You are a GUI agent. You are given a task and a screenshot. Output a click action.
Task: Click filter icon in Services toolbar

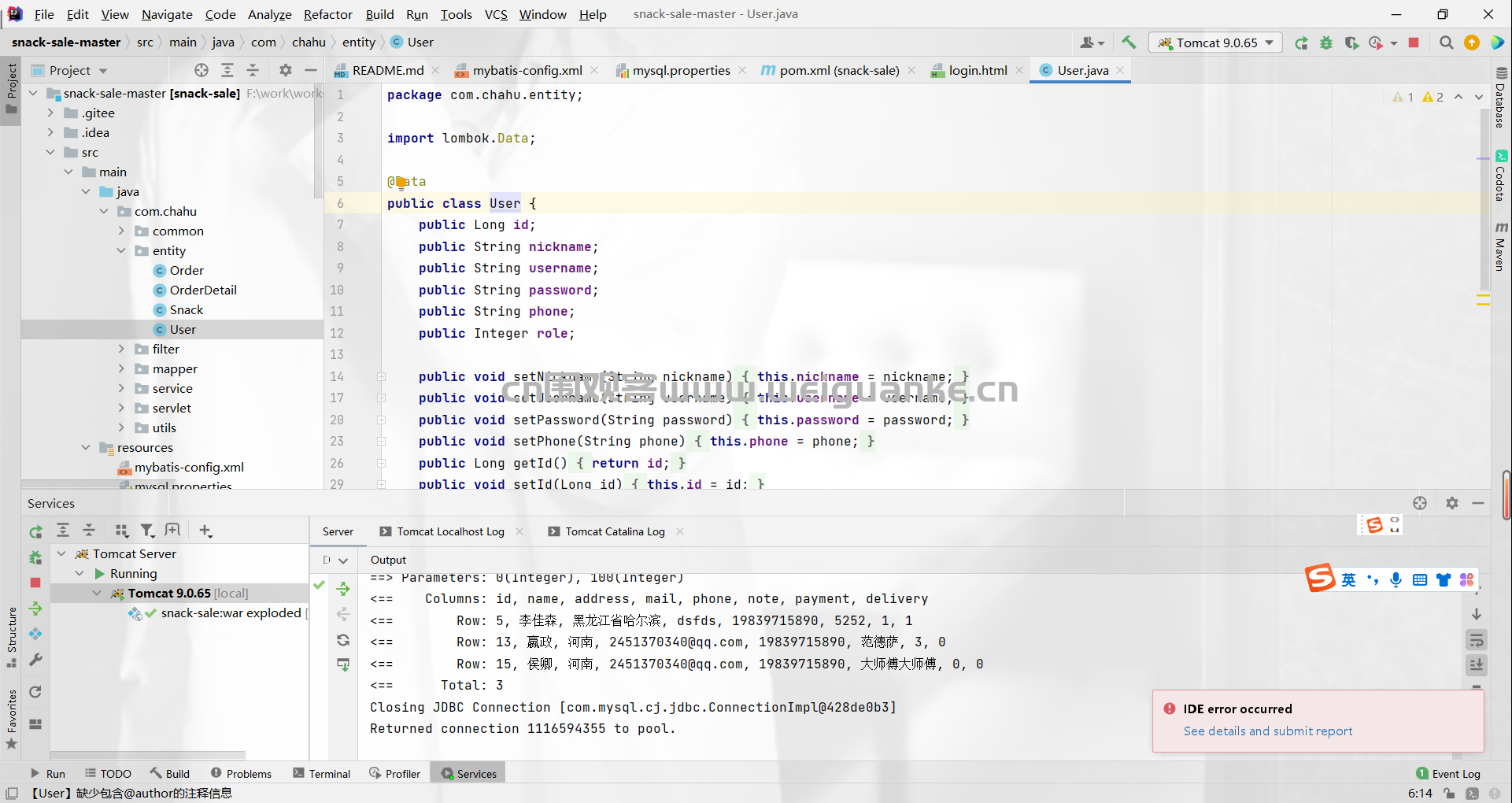(x=147, y=531)
